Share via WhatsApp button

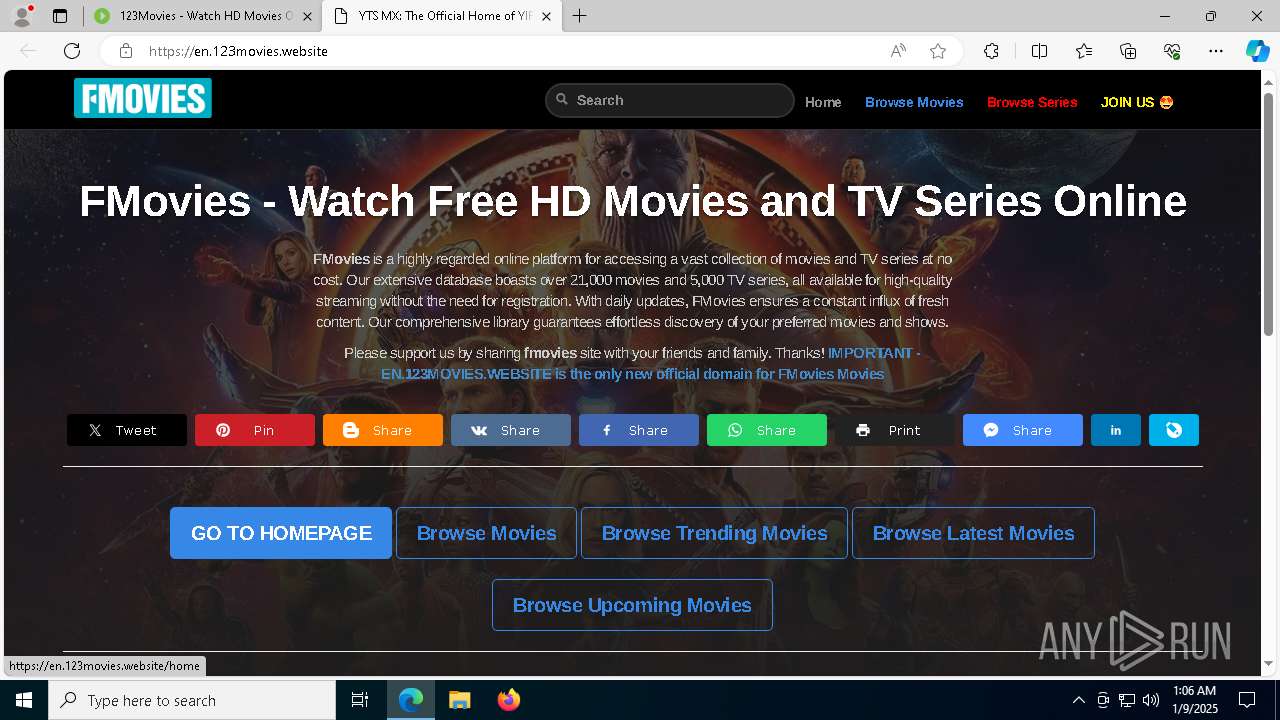tap(767, 430)
